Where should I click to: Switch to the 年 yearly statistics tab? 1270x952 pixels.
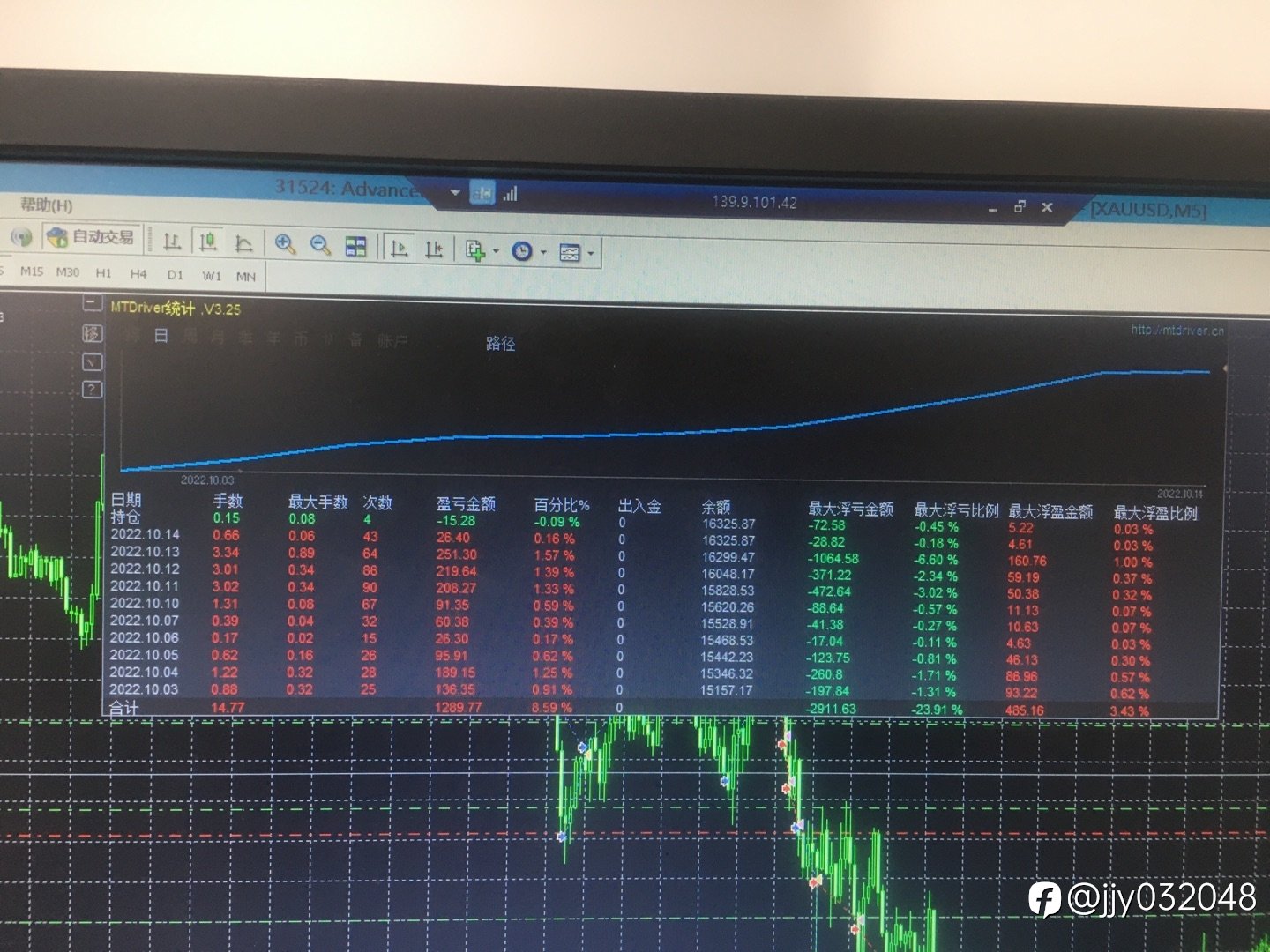click(273, 338)
